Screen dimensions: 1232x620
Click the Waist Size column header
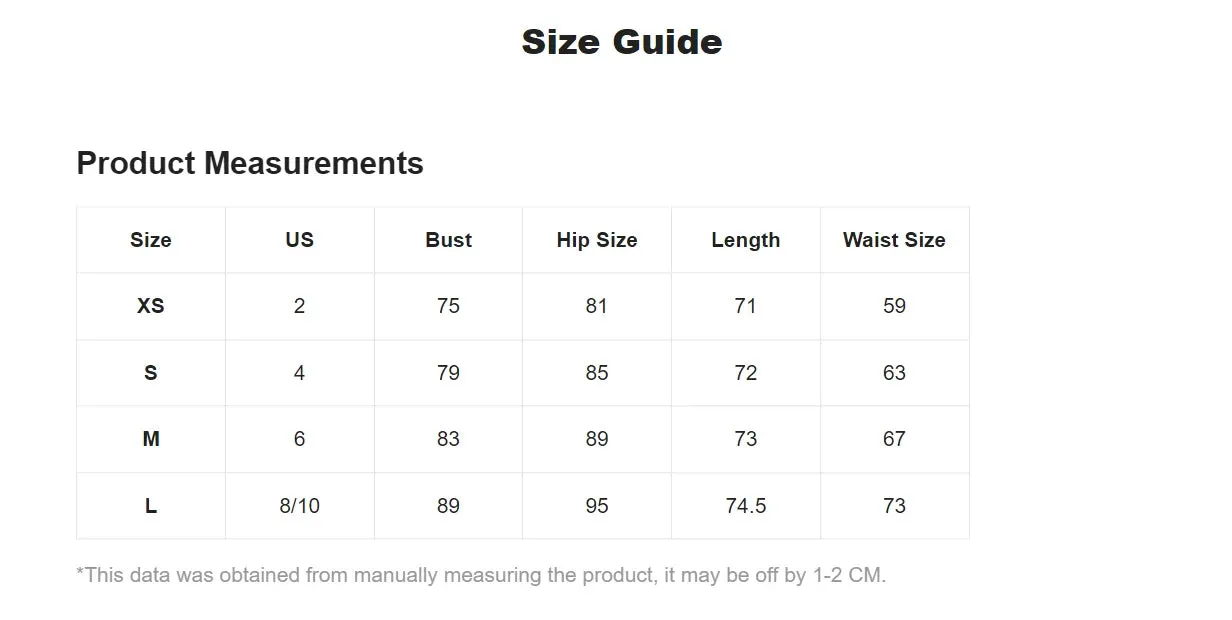(x=894, y=240)
